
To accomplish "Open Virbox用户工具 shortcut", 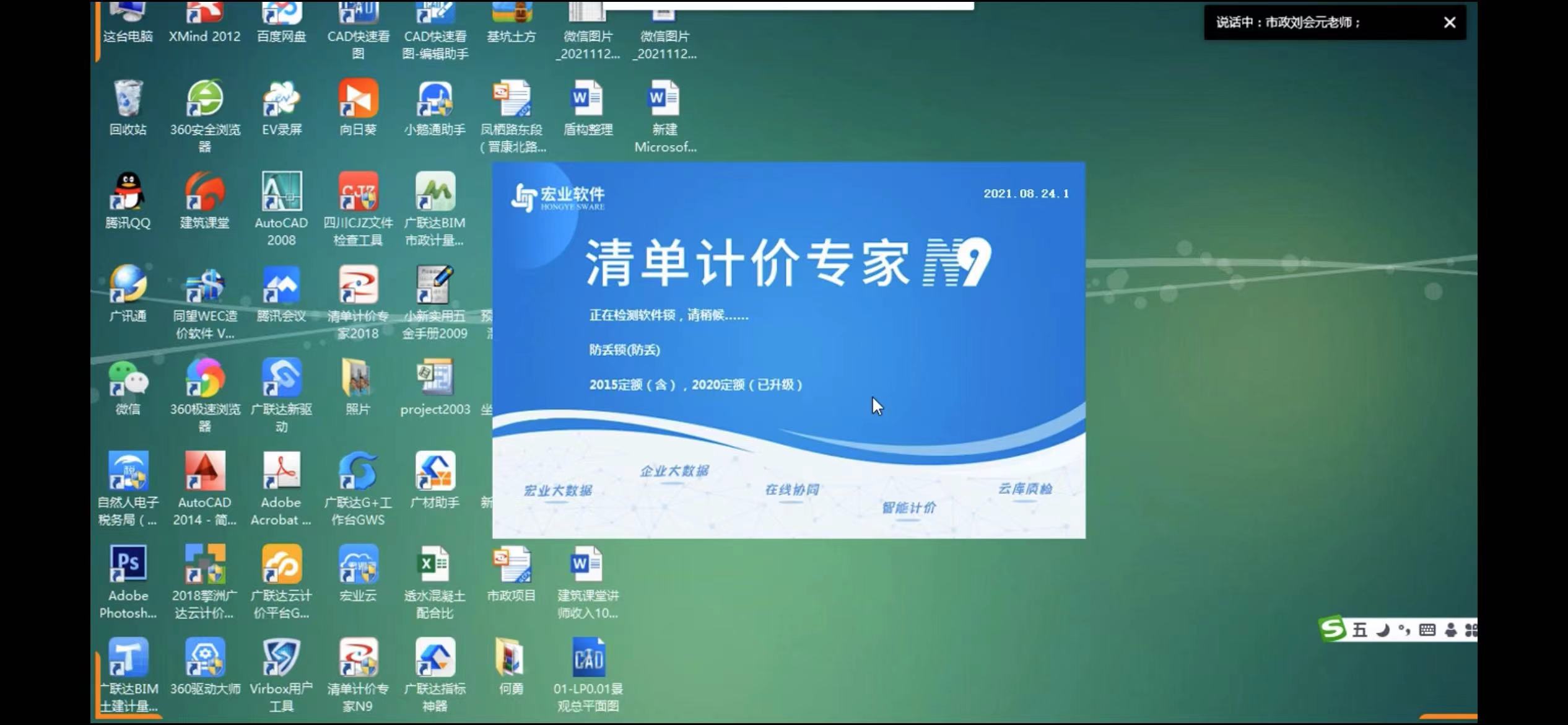I will [281, 675].
